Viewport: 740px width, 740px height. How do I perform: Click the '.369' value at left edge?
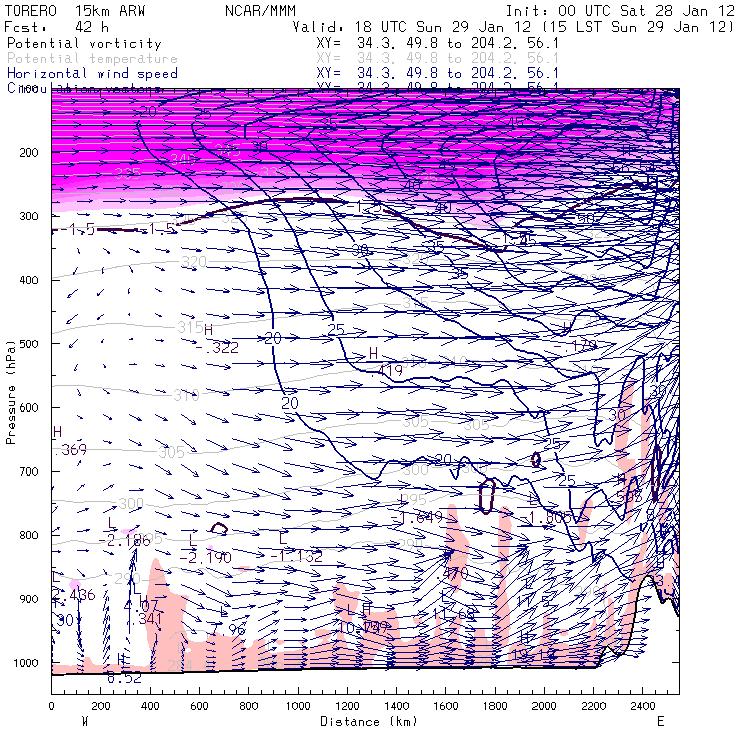click(x=71, y=450)
